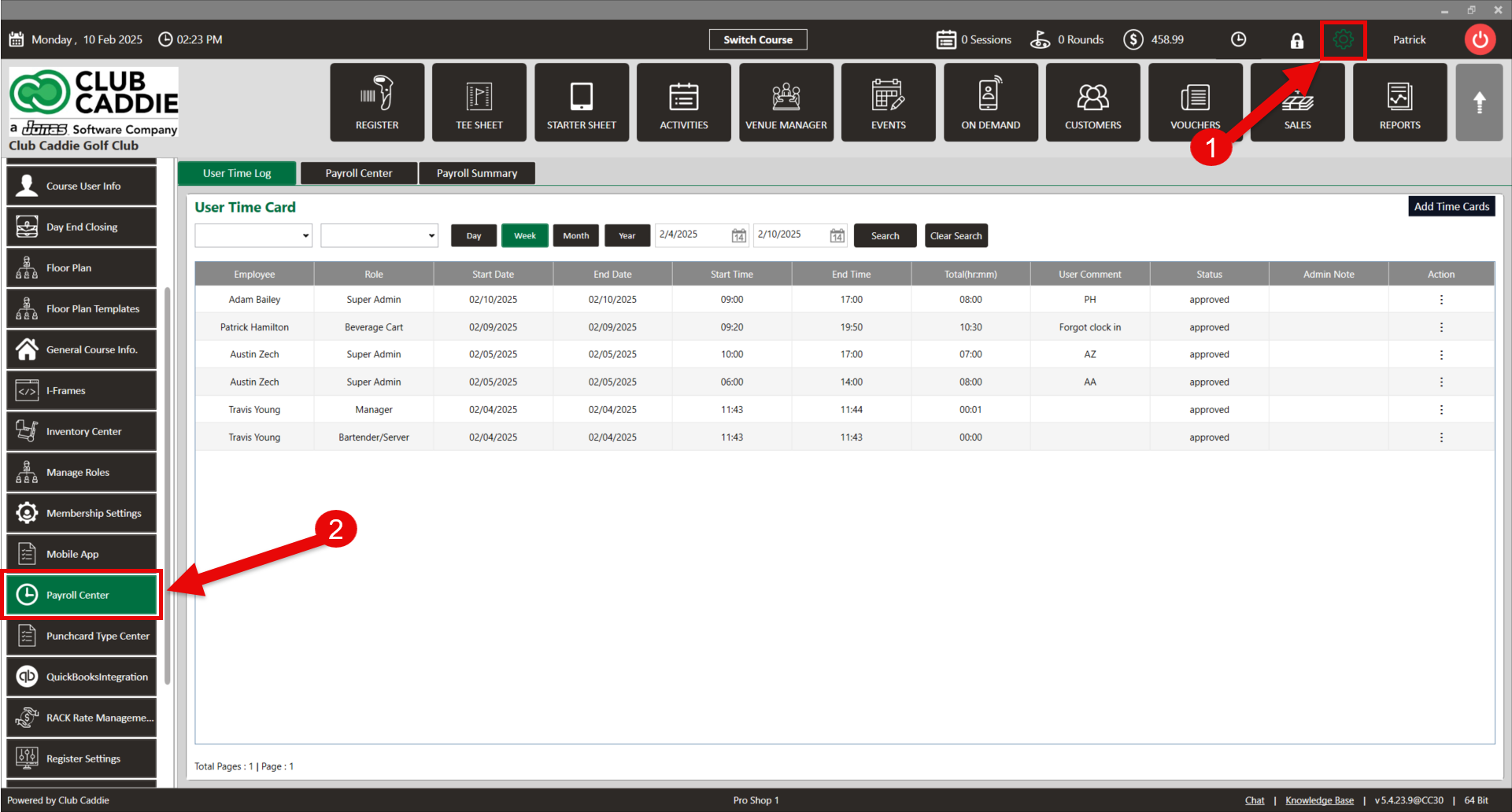This screenshot has width=1512, height=812.
Task: Click the Patrick user name
Action: 1409,39
